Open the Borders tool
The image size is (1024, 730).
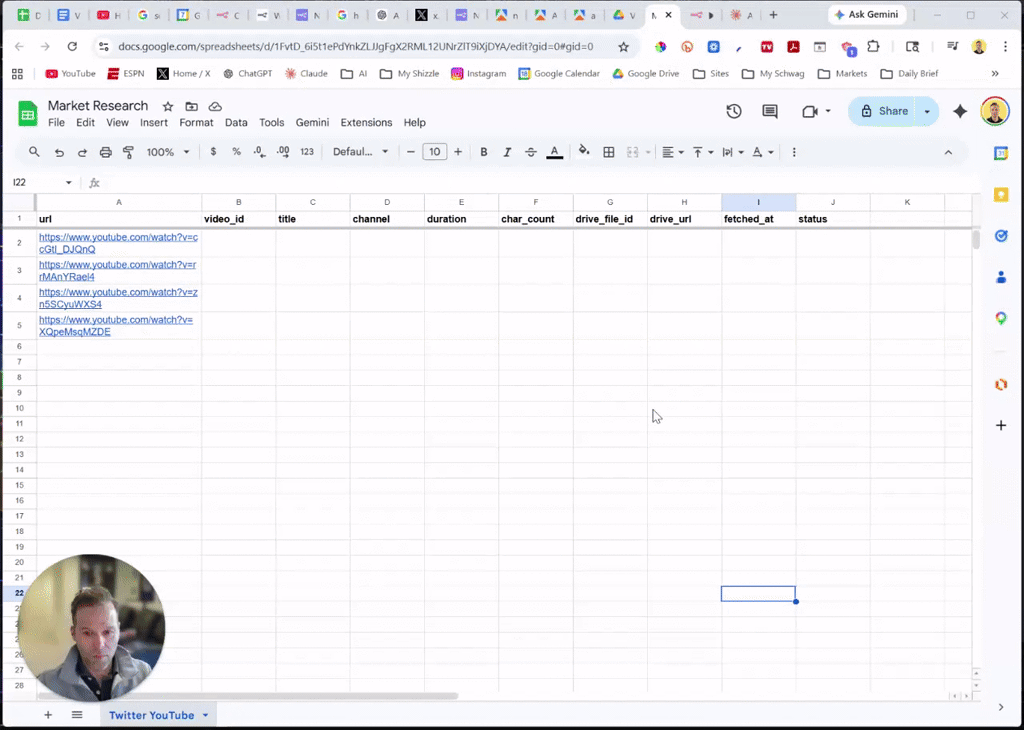pos(608,151)
